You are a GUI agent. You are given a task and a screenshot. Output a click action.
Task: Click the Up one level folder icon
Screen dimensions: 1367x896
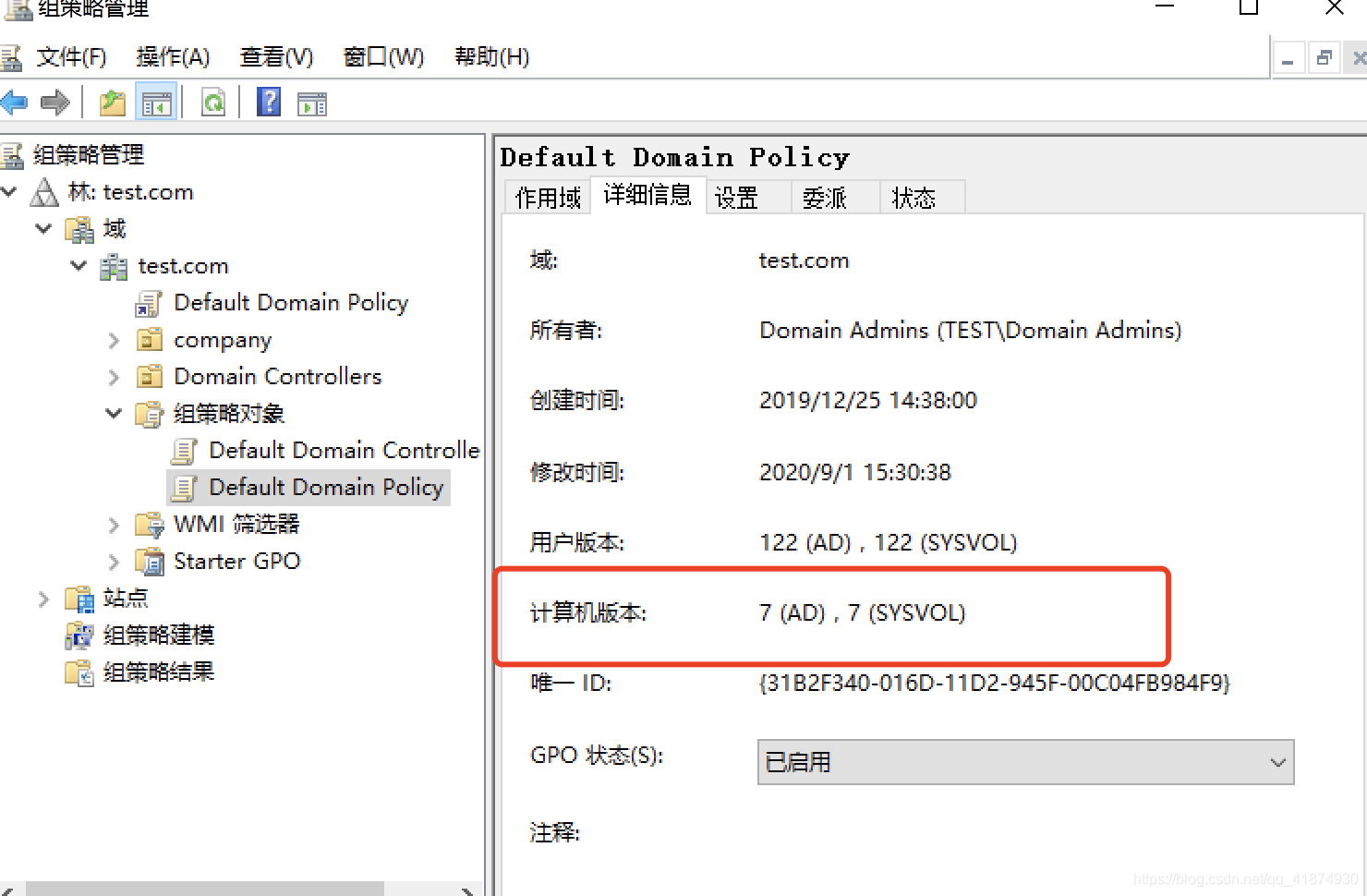[113, 103]
